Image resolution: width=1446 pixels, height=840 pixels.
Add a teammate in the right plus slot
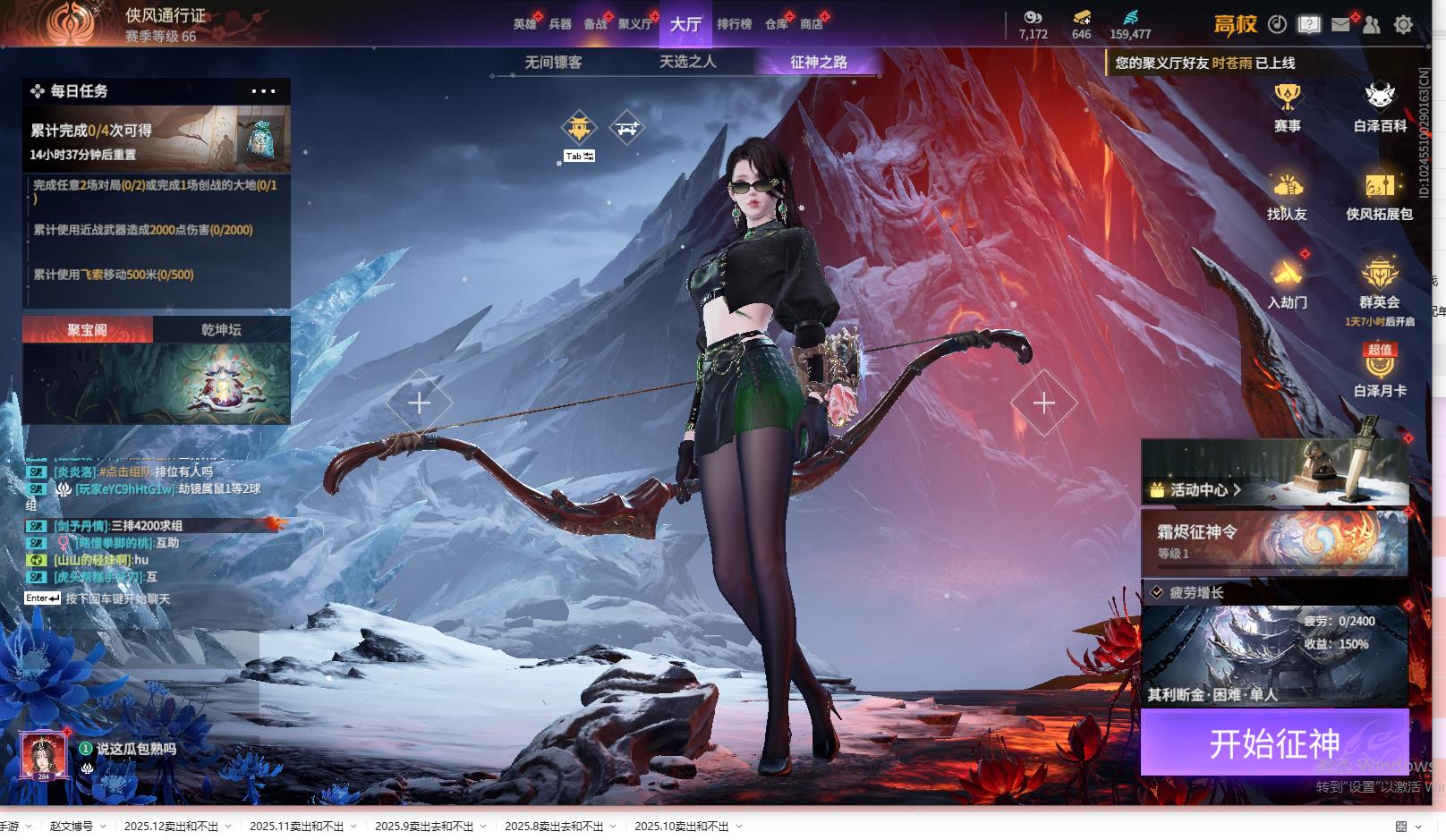point(1043,403)
